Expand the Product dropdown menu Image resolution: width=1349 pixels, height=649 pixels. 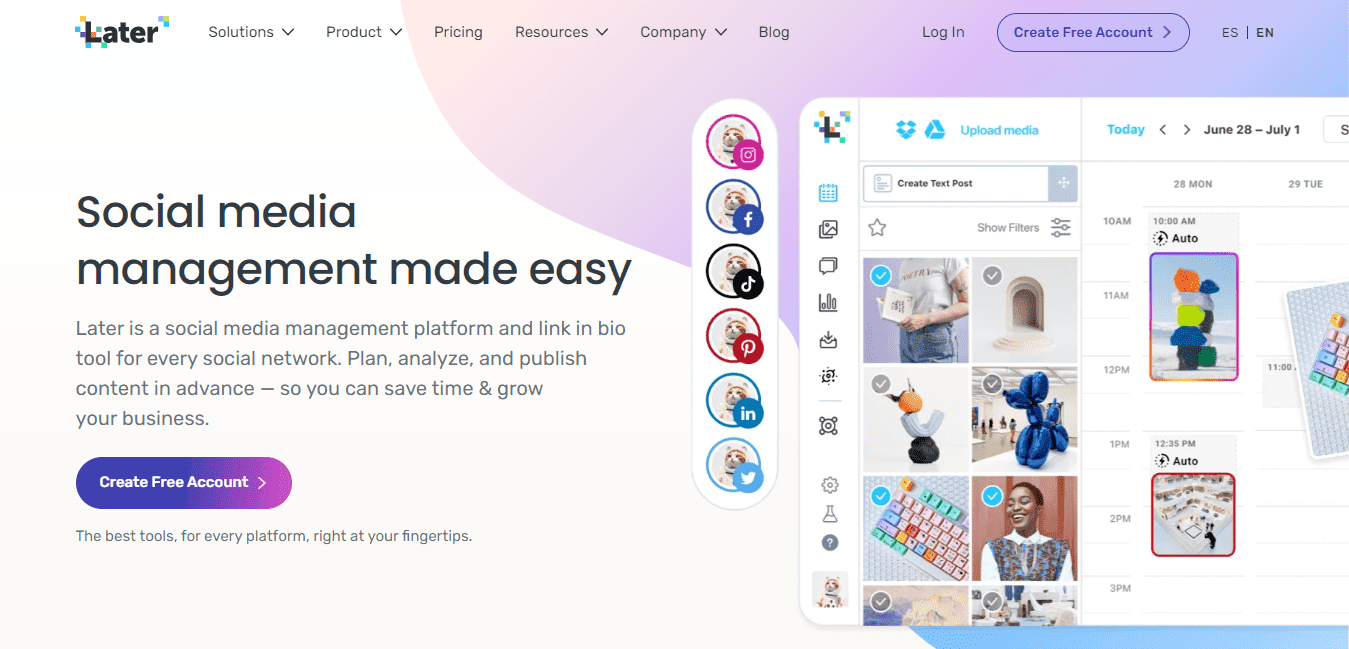[364, 32]
